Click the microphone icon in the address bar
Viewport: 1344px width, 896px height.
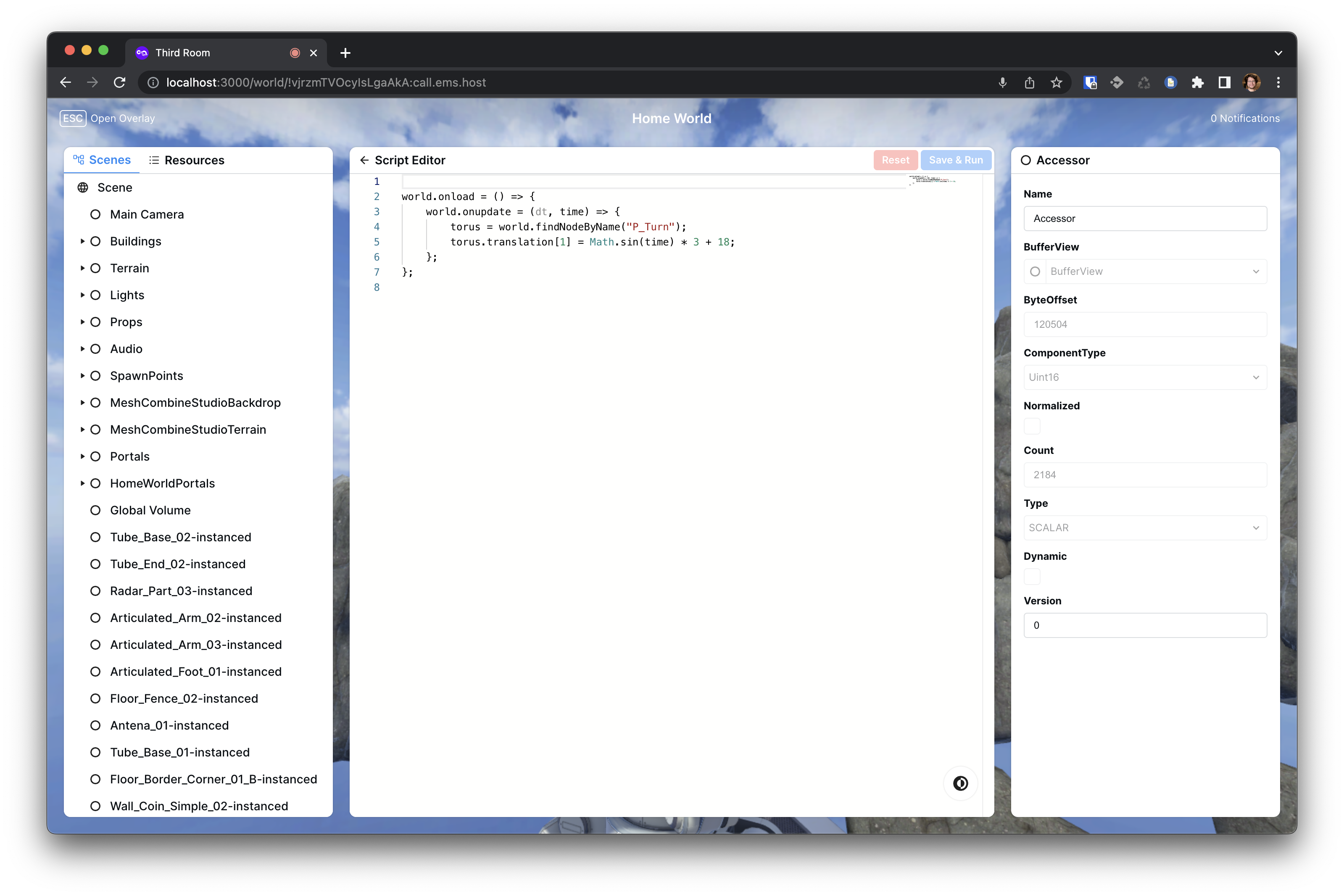(x=1002, y=82)
